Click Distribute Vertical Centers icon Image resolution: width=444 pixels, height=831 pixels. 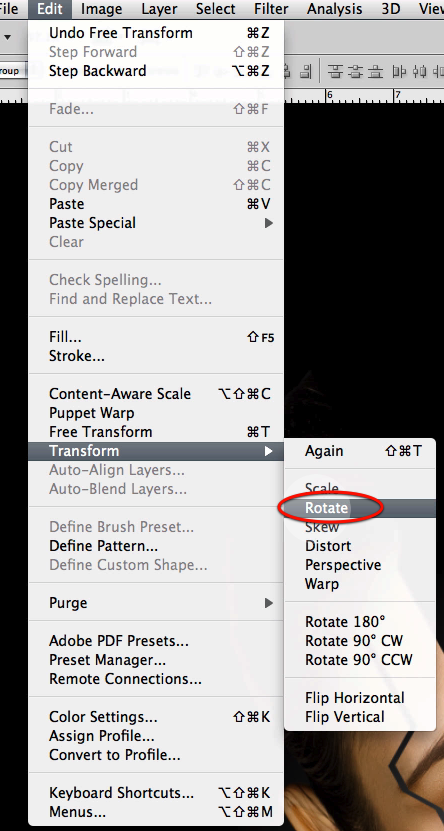pos(356,71)
